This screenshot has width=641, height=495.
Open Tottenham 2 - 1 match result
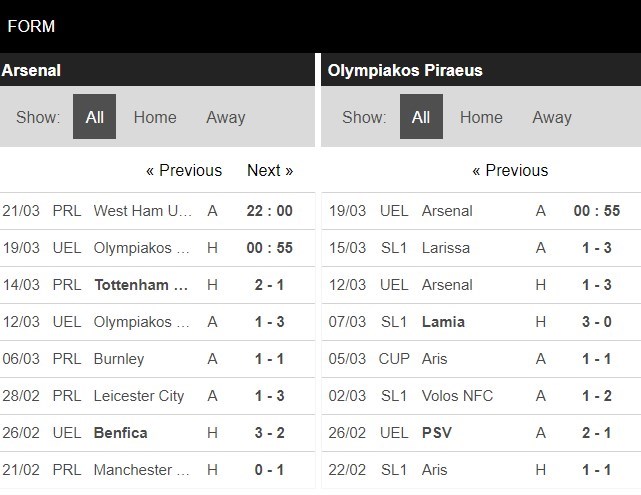[x=143, y=285]
